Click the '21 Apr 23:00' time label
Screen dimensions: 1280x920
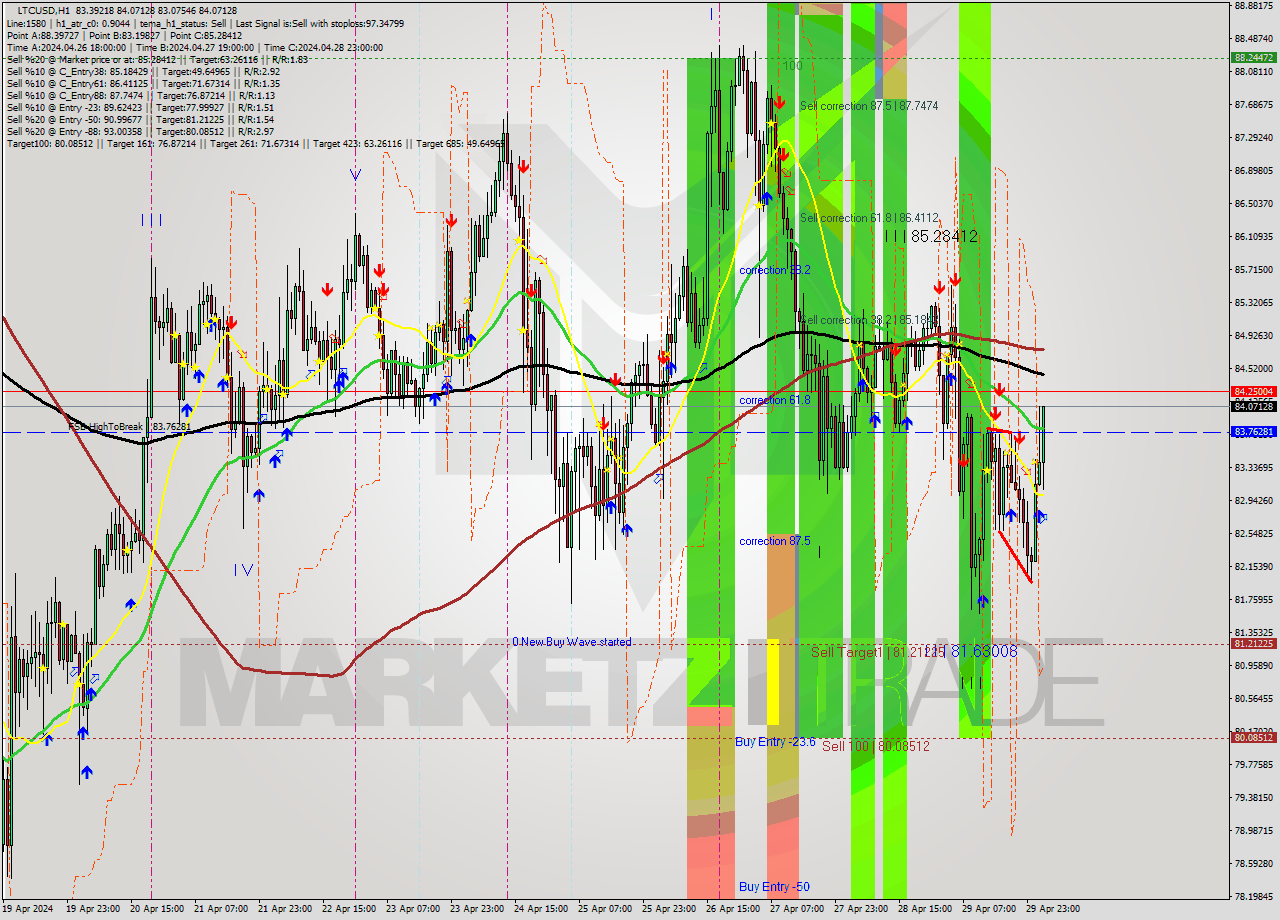(x=285, y=910)
